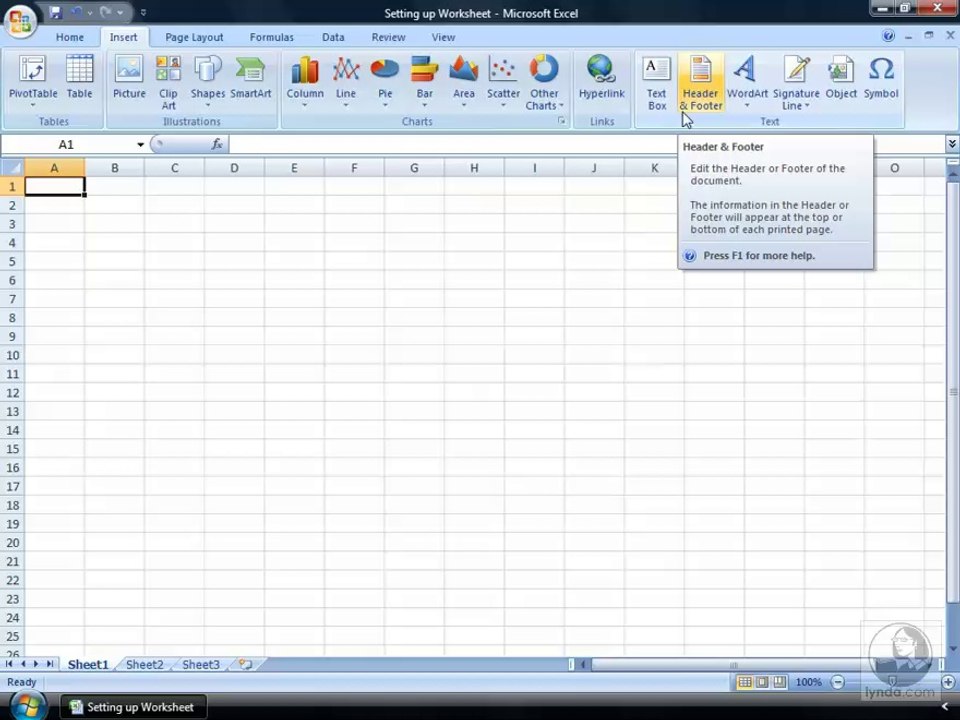This screenshot has width=960, height=720.
Task: Insert a Column chart
Action: [305, 81]
